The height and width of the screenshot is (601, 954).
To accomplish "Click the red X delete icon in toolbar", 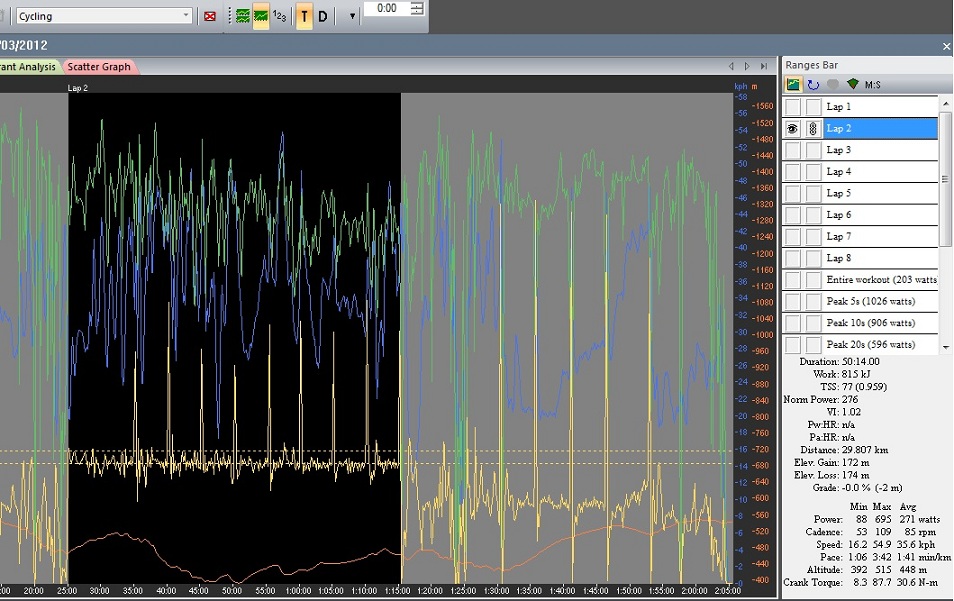I will pos(210,16).
